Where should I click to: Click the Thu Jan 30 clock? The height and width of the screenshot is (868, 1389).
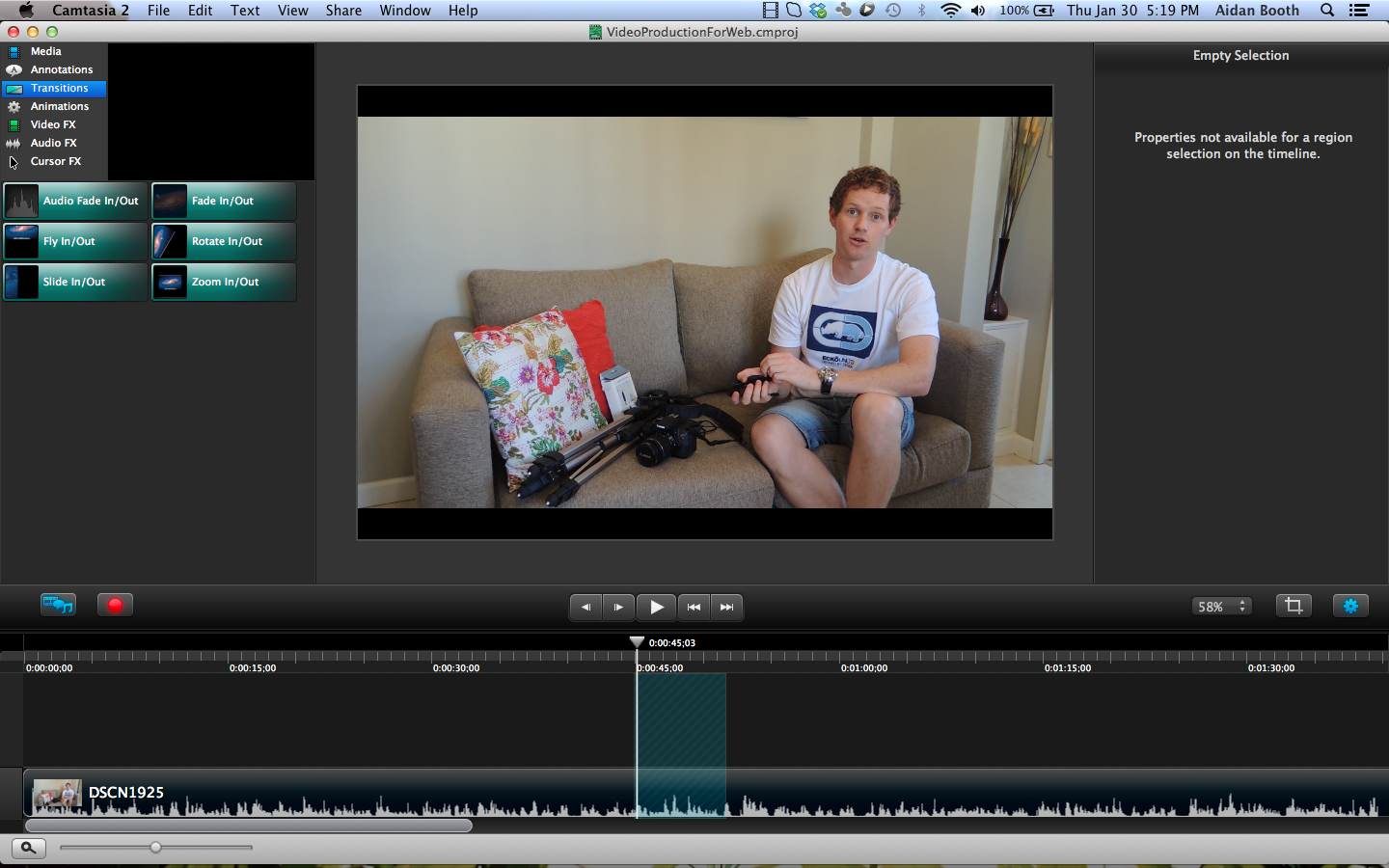[1132, 11]
